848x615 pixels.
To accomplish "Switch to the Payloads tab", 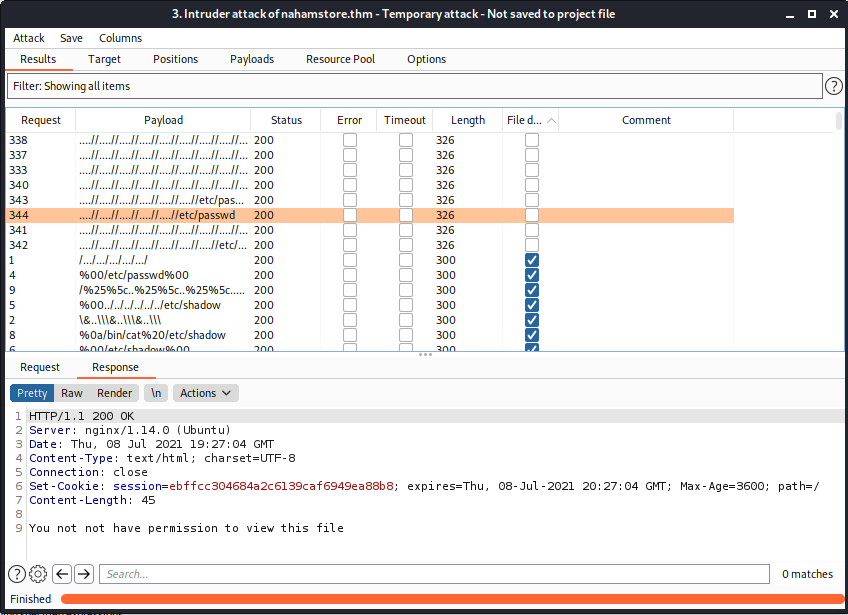I will tap(251, 59).
